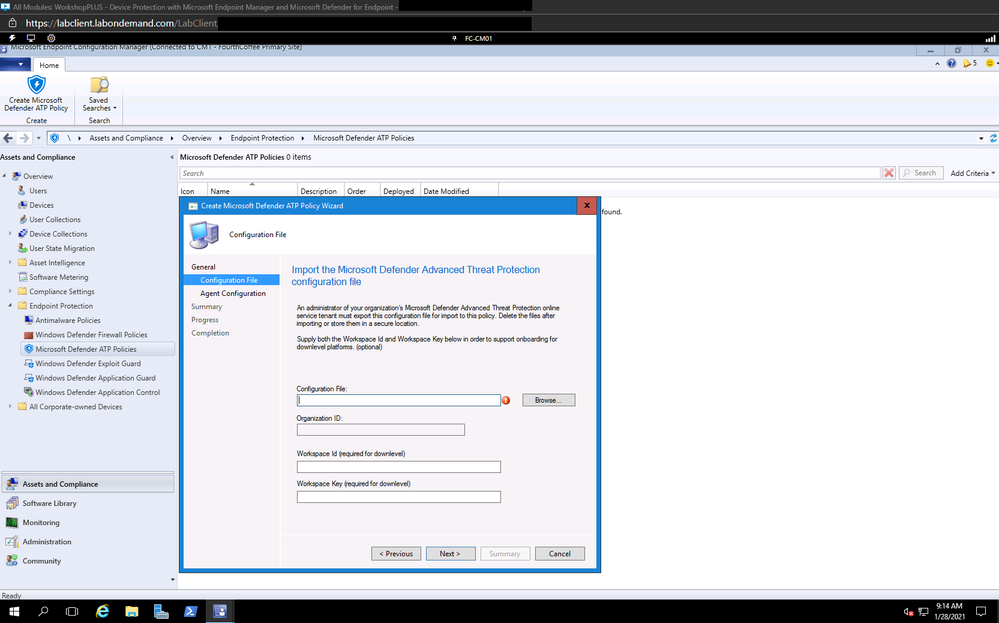Click the list Search text box
This screenshot has height=623, width=999.
pos(530,173)
